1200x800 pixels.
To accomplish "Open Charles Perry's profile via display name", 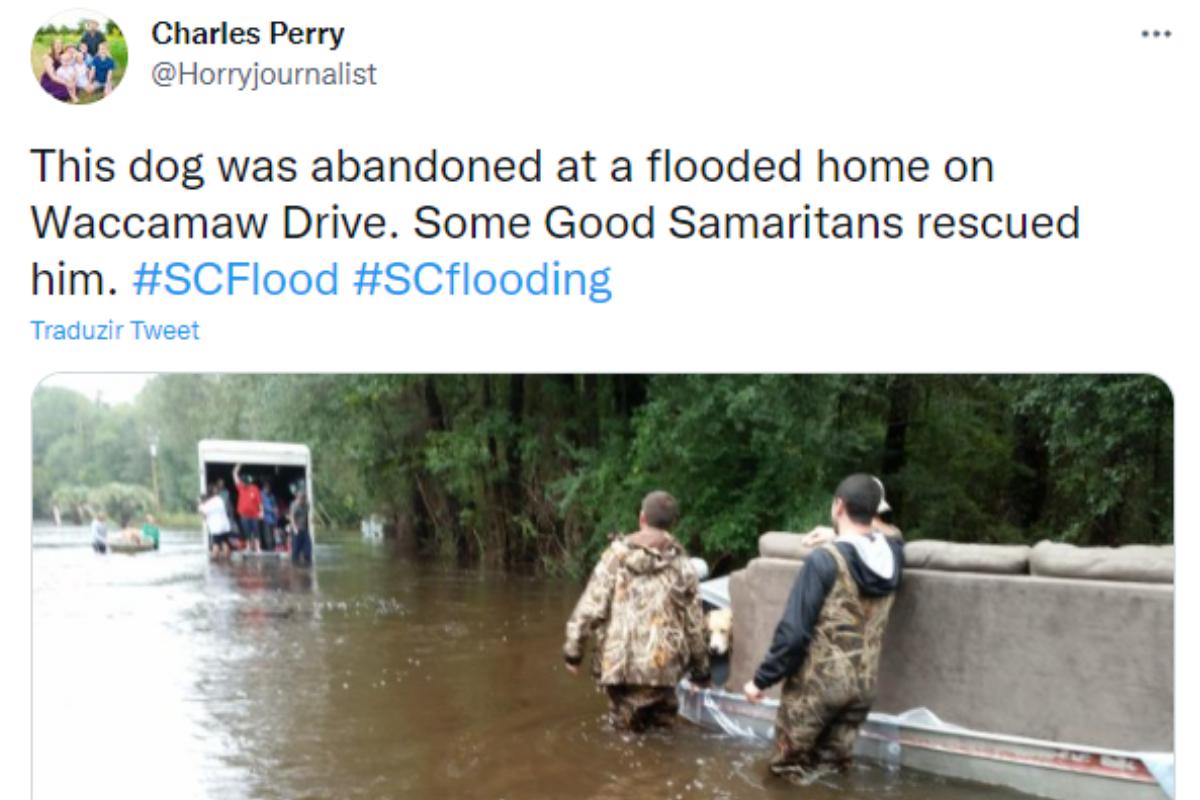I will pos(248,34).
